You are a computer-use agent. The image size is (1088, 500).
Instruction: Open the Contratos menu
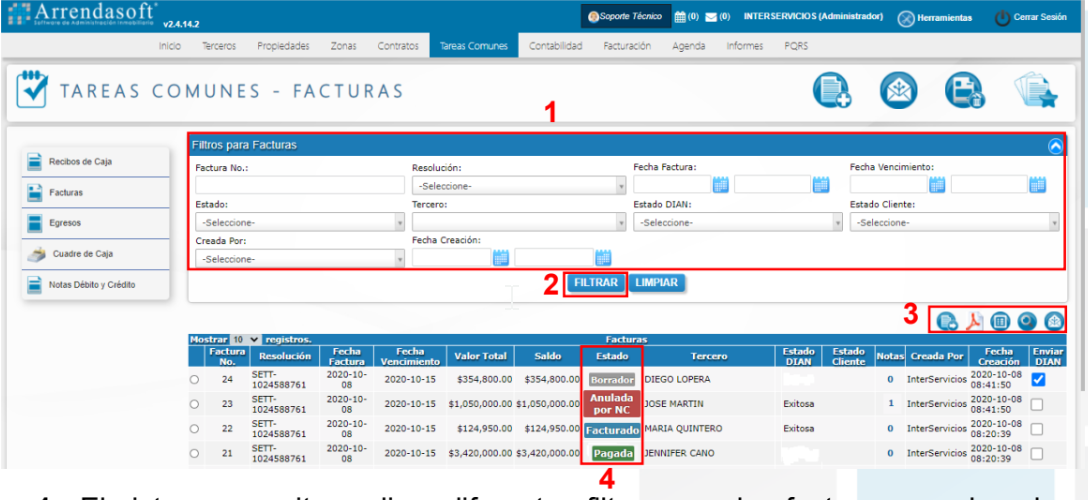(398, 46)
